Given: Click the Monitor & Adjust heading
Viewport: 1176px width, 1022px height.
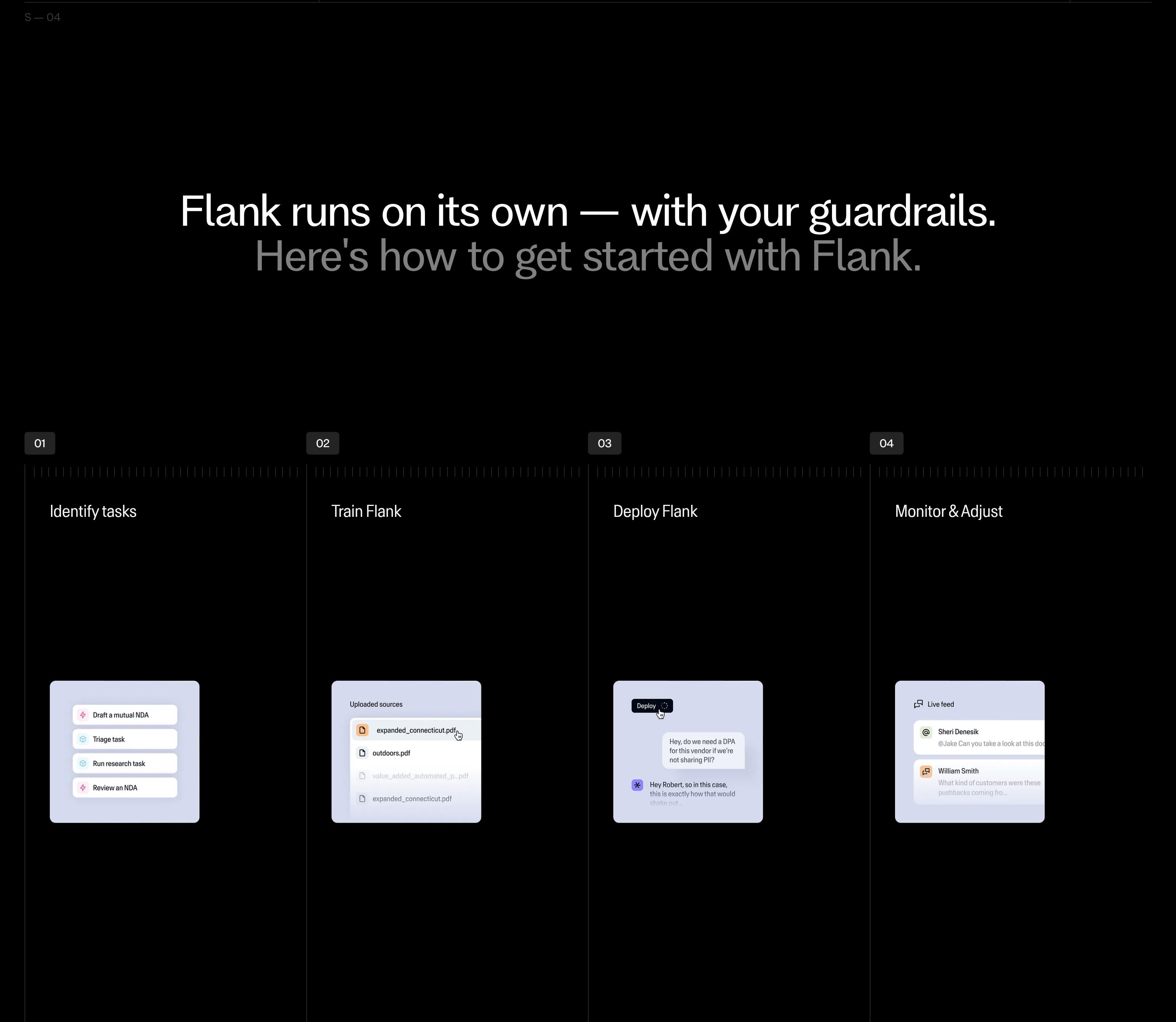Looking at the screenshot, I should (x=948, y=511).
